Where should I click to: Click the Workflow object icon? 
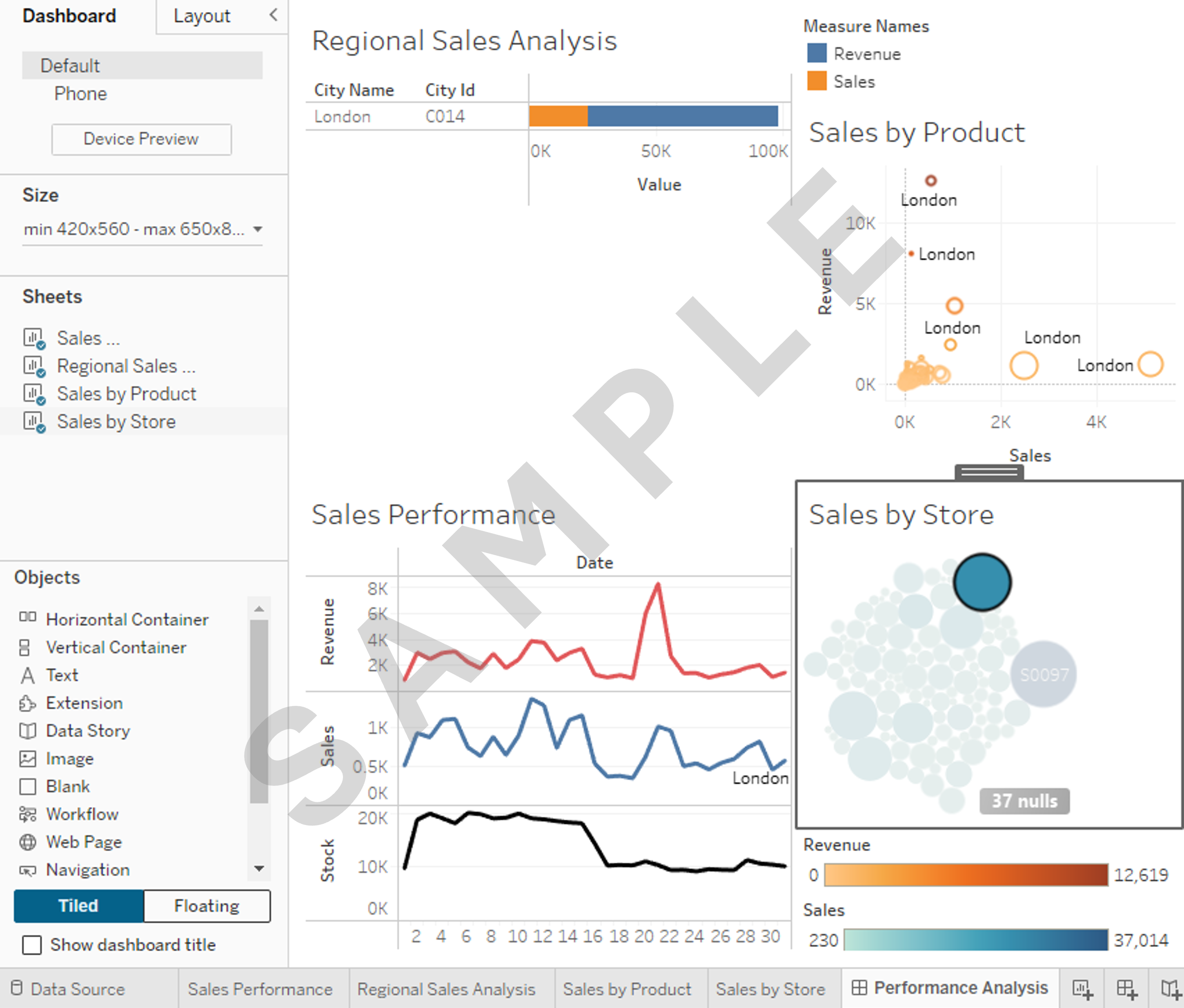[27, 814]
